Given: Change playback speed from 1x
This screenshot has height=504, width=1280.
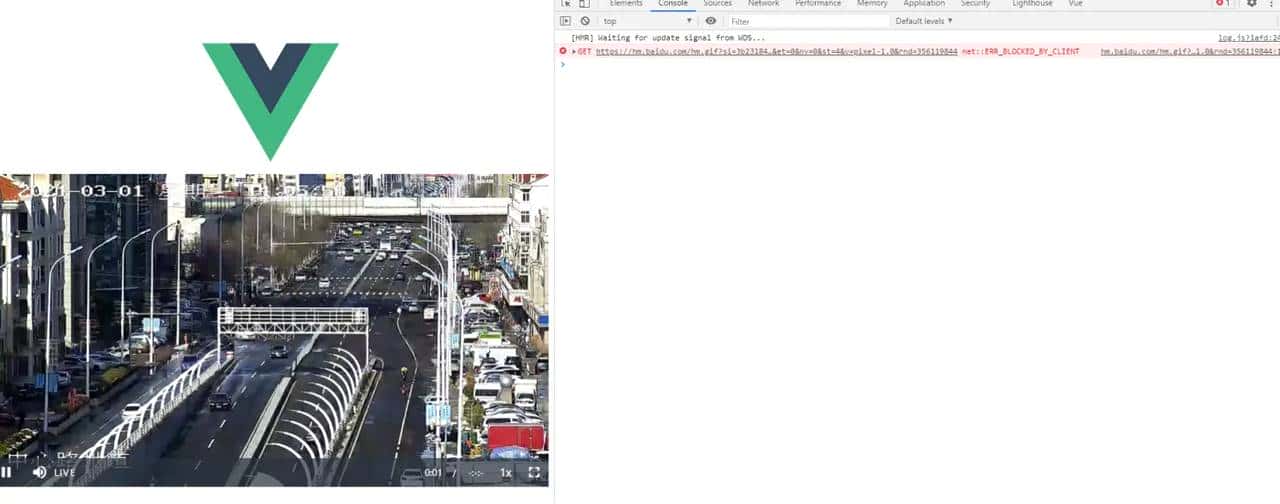Looking at the screenshot, I should [506, 473].
